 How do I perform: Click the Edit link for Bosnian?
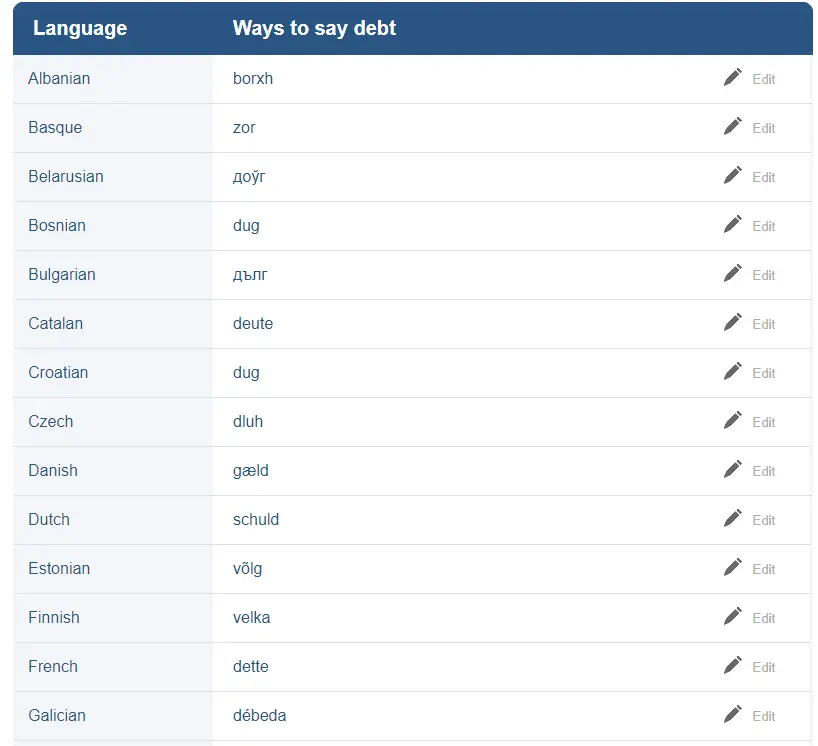click(x=763, y=226)
